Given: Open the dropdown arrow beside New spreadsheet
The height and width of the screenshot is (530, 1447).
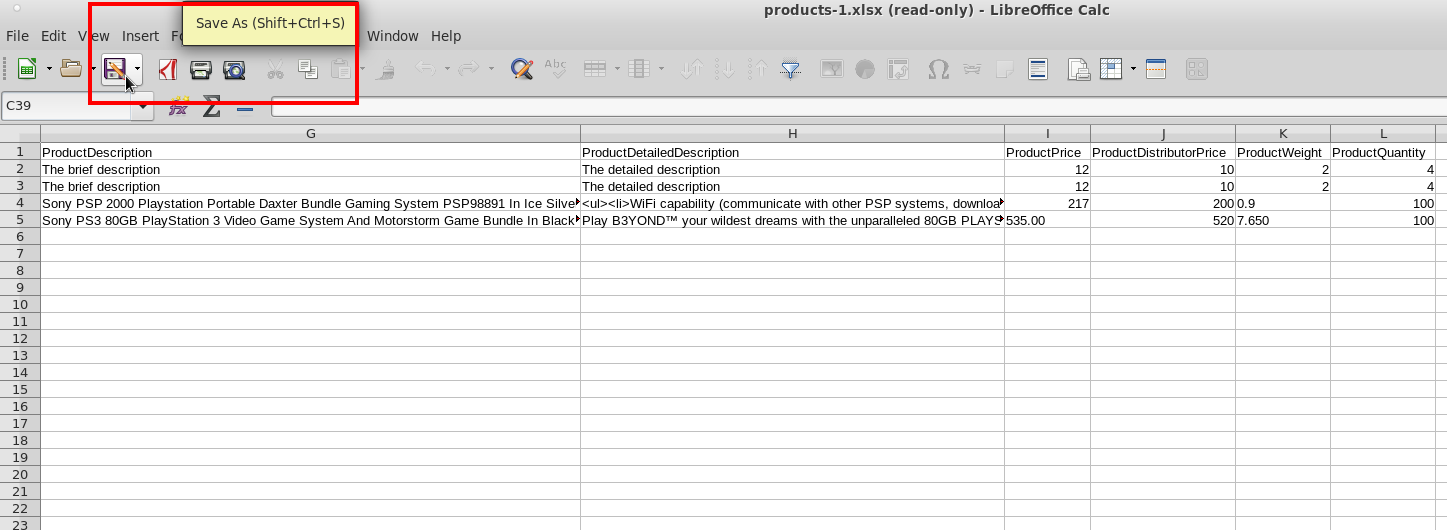Looking at the screenshot, I should pyautogui.click(x=49, y=69).
